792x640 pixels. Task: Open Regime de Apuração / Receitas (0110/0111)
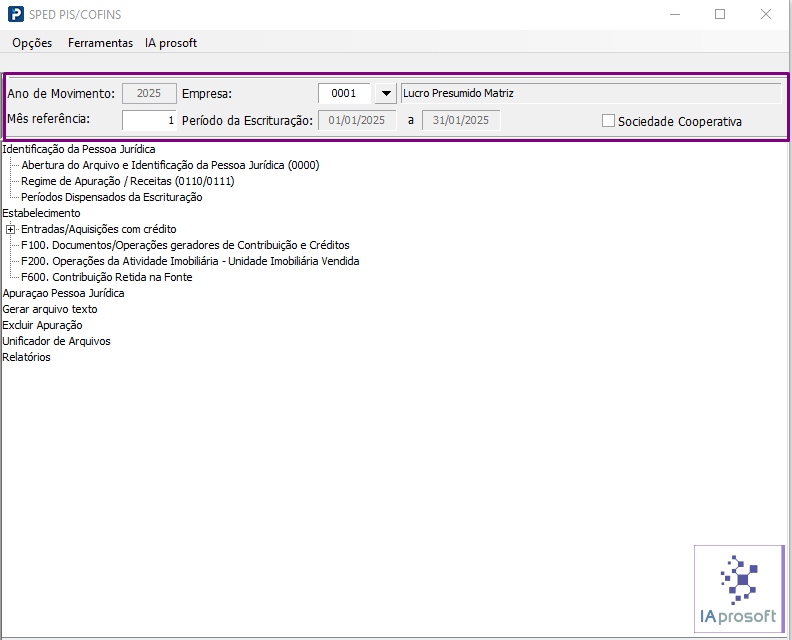128,181
